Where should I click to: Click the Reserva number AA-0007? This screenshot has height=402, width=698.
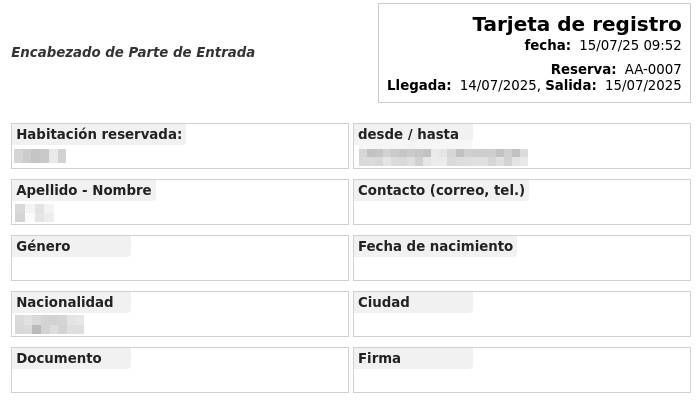pos(653,69)
